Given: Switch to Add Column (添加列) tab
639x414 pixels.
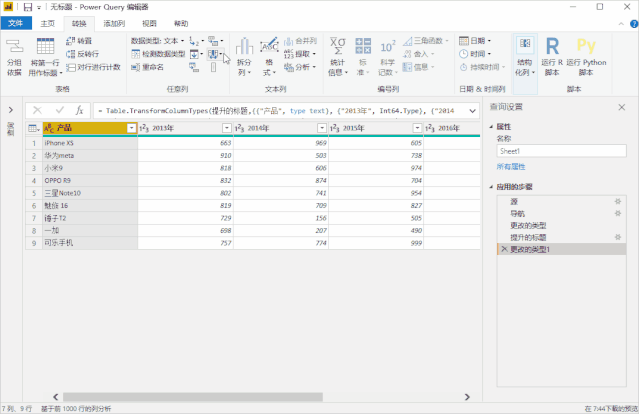Looking at the screenshot, I should coord(114,22).
